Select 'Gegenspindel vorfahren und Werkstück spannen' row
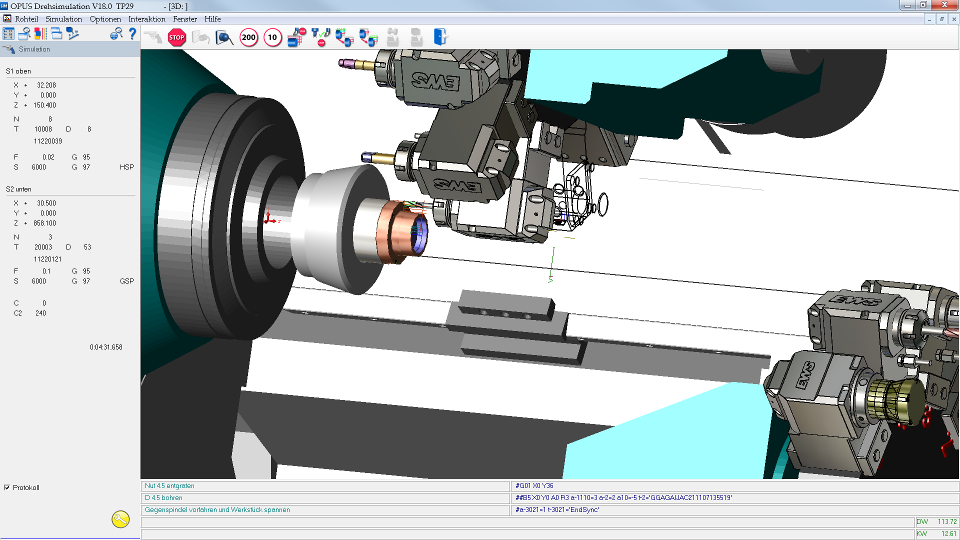The width and height of the screenshot is (960, 540). 326,509
